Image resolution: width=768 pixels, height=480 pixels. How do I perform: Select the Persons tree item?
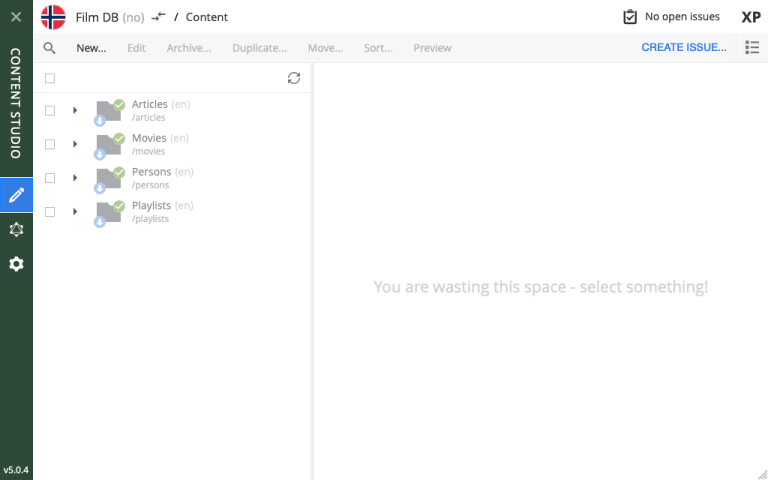click(172, 178)
